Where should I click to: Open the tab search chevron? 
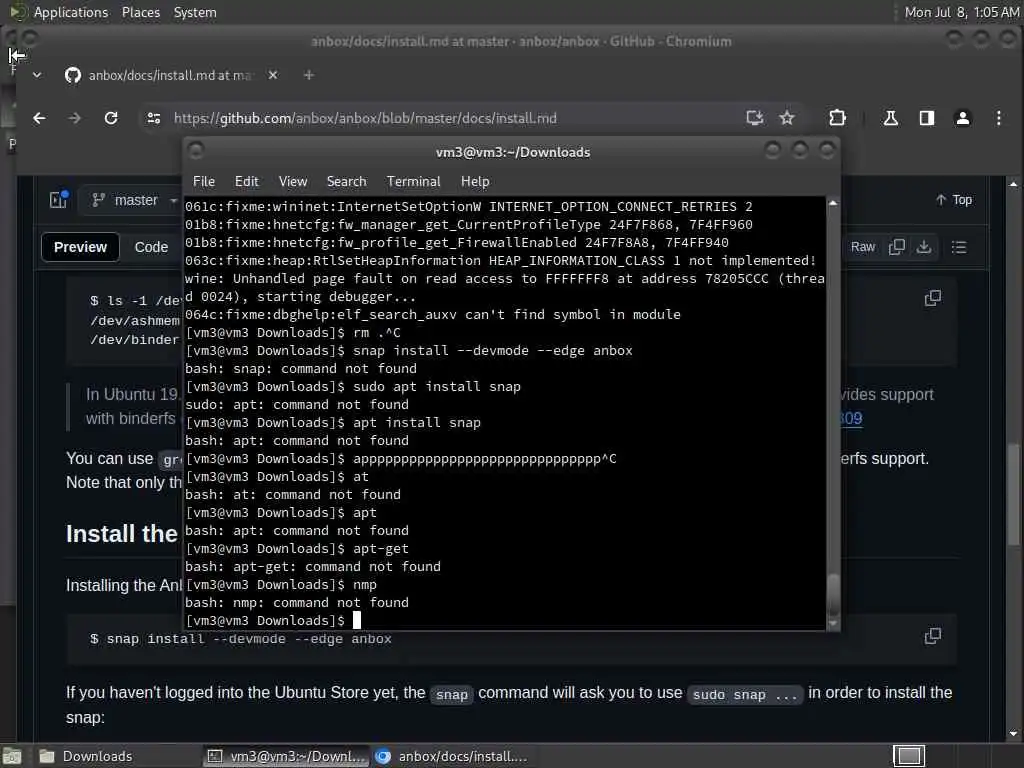point(37,75)
